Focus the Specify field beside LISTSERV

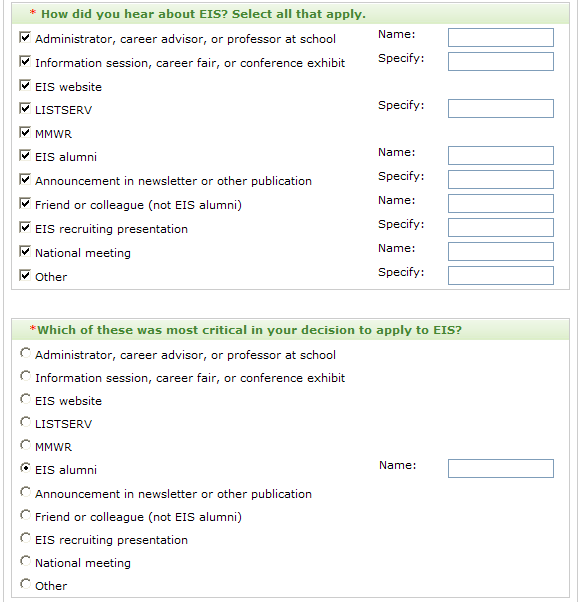pyautogui.click(x=501, y=109)
